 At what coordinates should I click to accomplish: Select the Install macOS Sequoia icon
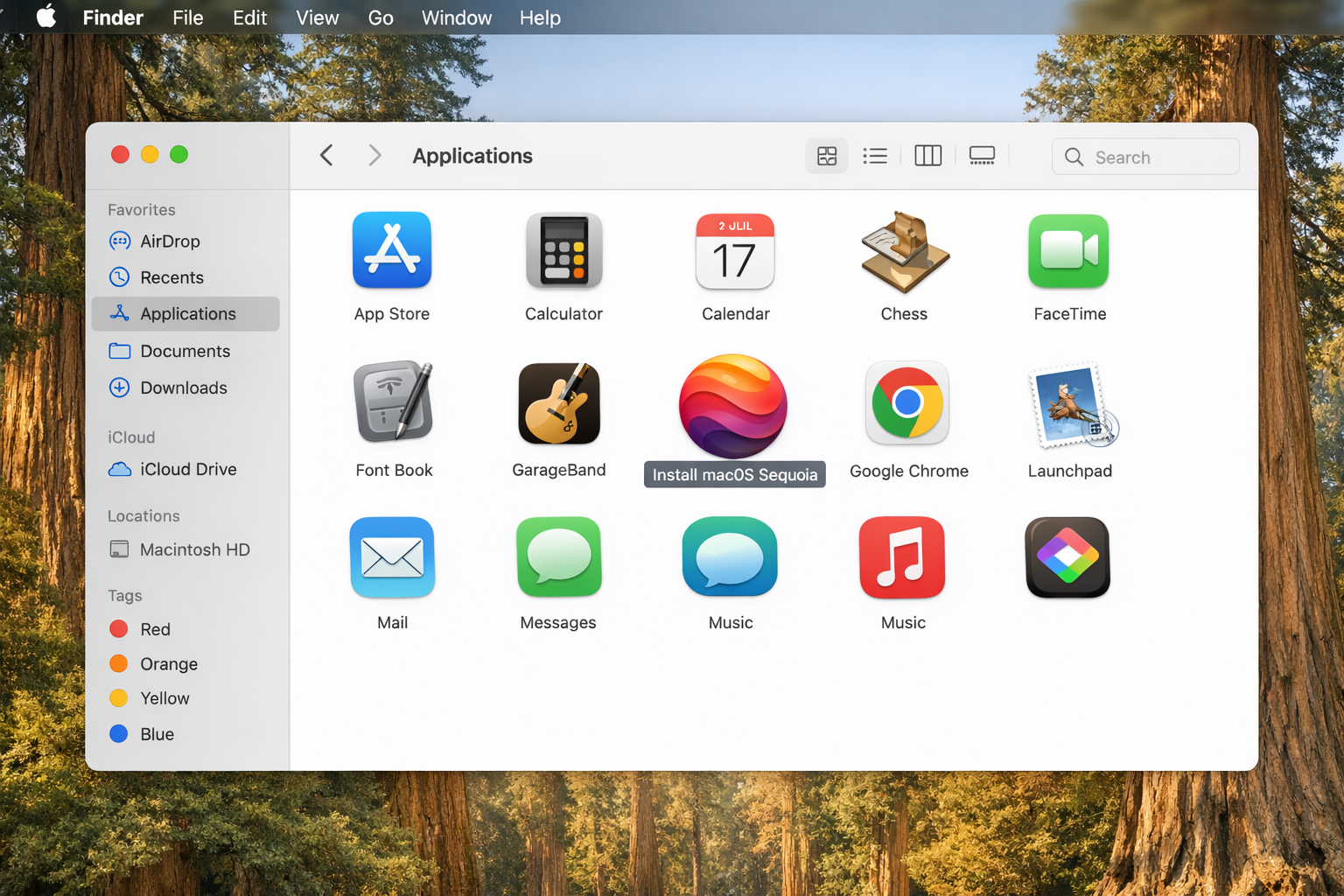click(x=733, y=406)
